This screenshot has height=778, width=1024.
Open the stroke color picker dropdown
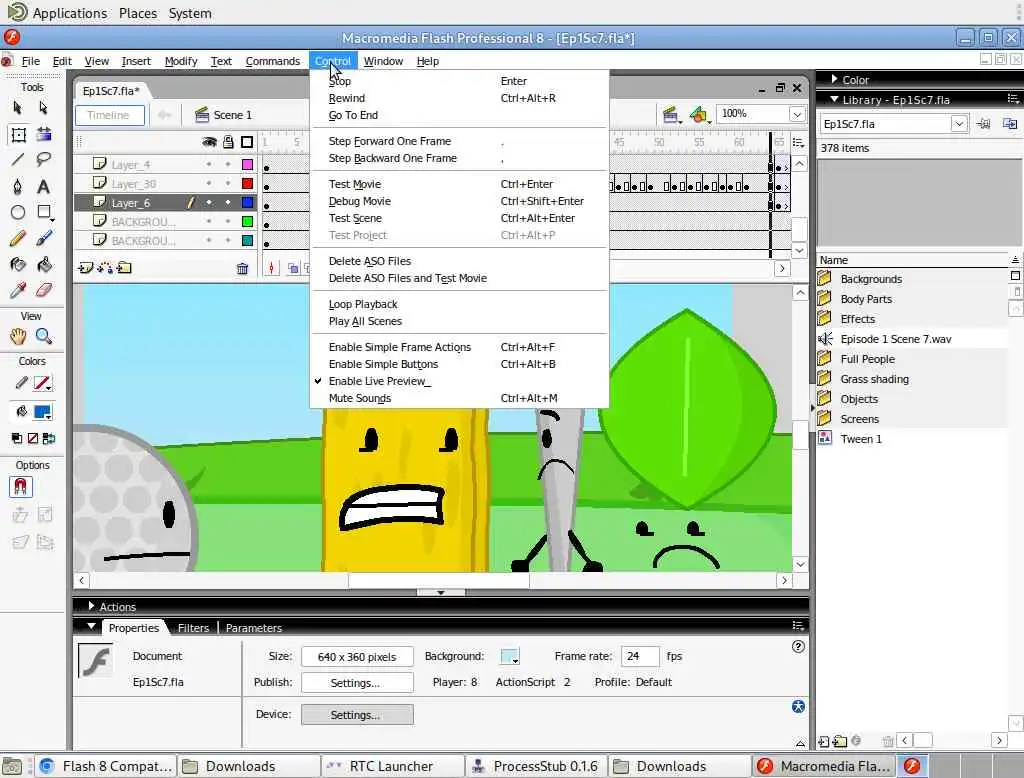pos(43,383)
